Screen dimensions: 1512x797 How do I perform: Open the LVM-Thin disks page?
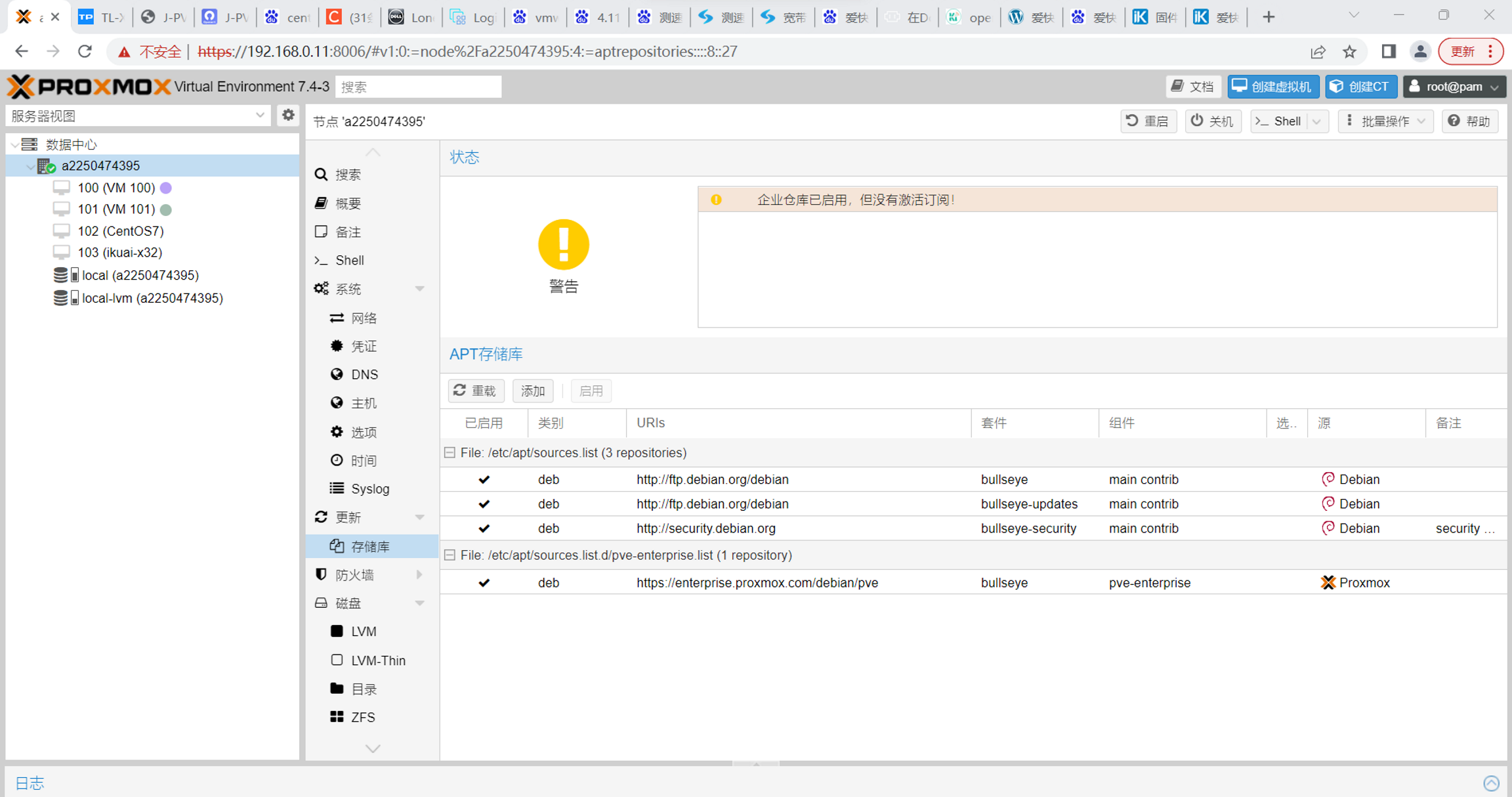point(377,660)
